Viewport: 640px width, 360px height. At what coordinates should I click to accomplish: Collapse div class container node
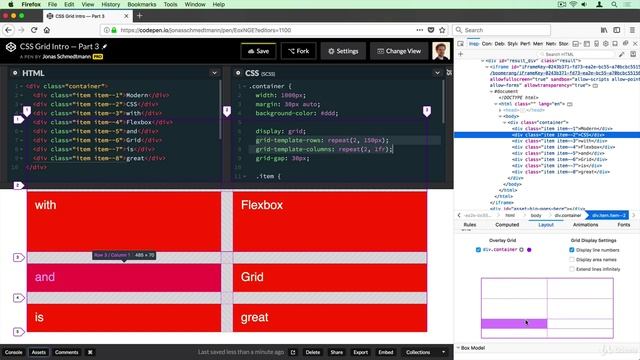click(505, 122)
